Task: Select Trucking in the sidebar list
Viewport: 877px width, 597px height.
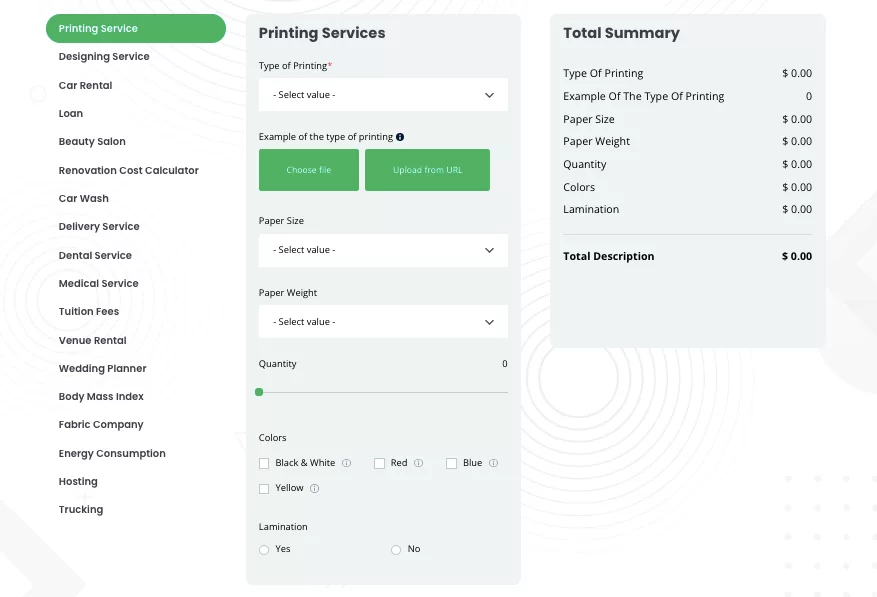Action: 81,510
